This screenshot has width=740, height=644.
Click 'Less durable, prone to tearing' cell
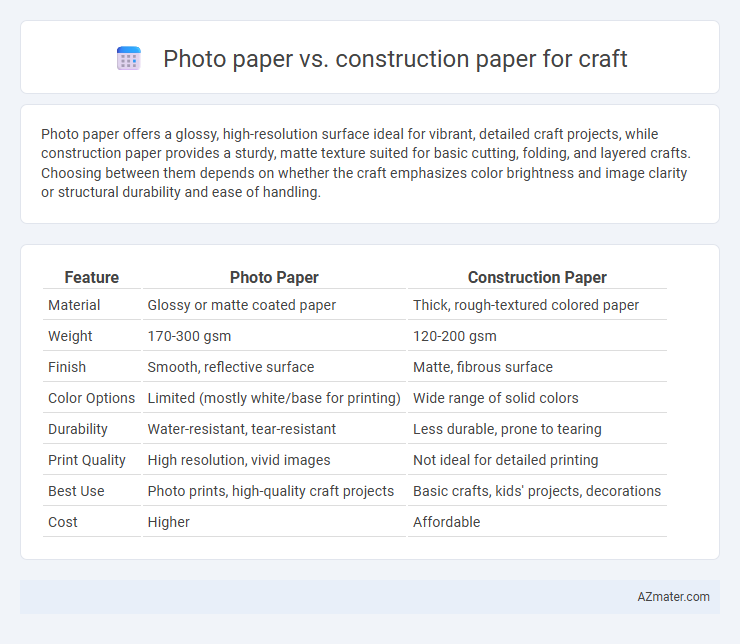[507, 429]
